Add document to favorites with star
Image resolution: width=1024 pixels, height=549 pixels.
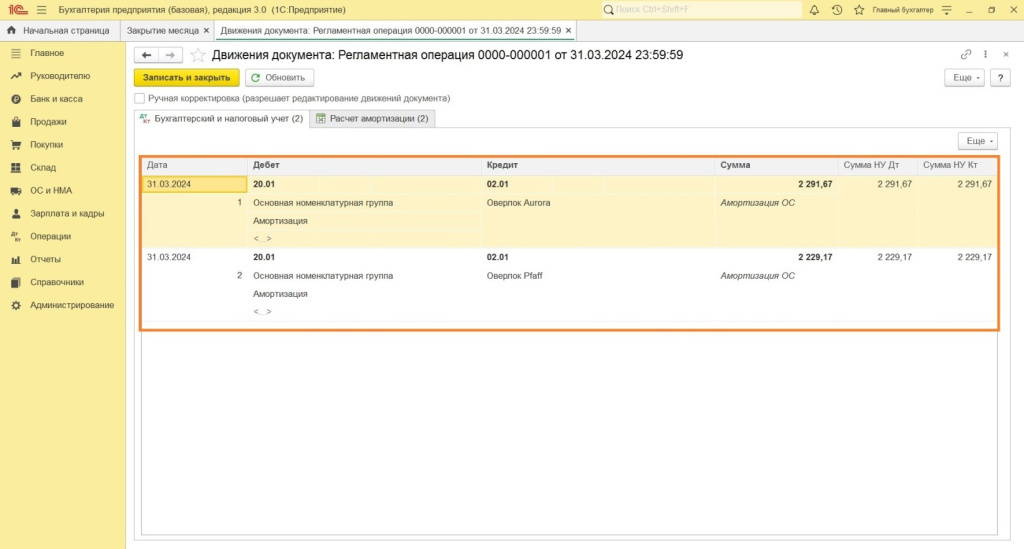click(x=198, y=55)
